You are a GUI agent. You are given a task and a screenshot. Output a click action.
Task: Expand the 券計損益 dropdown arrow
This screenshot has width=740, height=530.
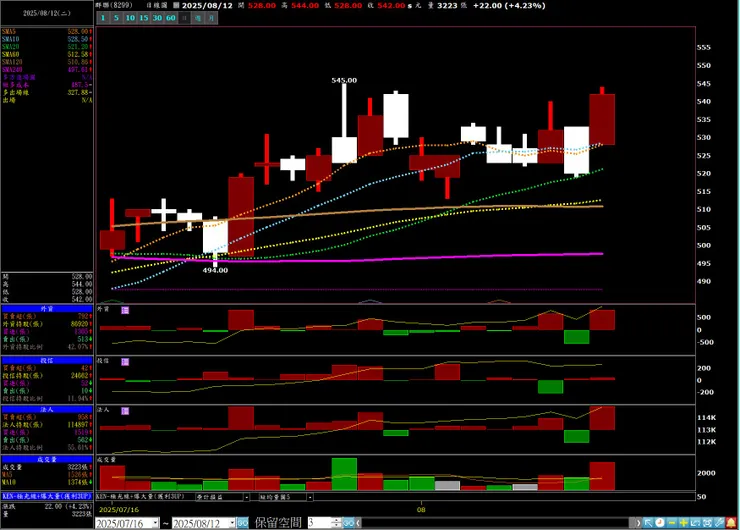pyautogui.click(x=246, y=497)
